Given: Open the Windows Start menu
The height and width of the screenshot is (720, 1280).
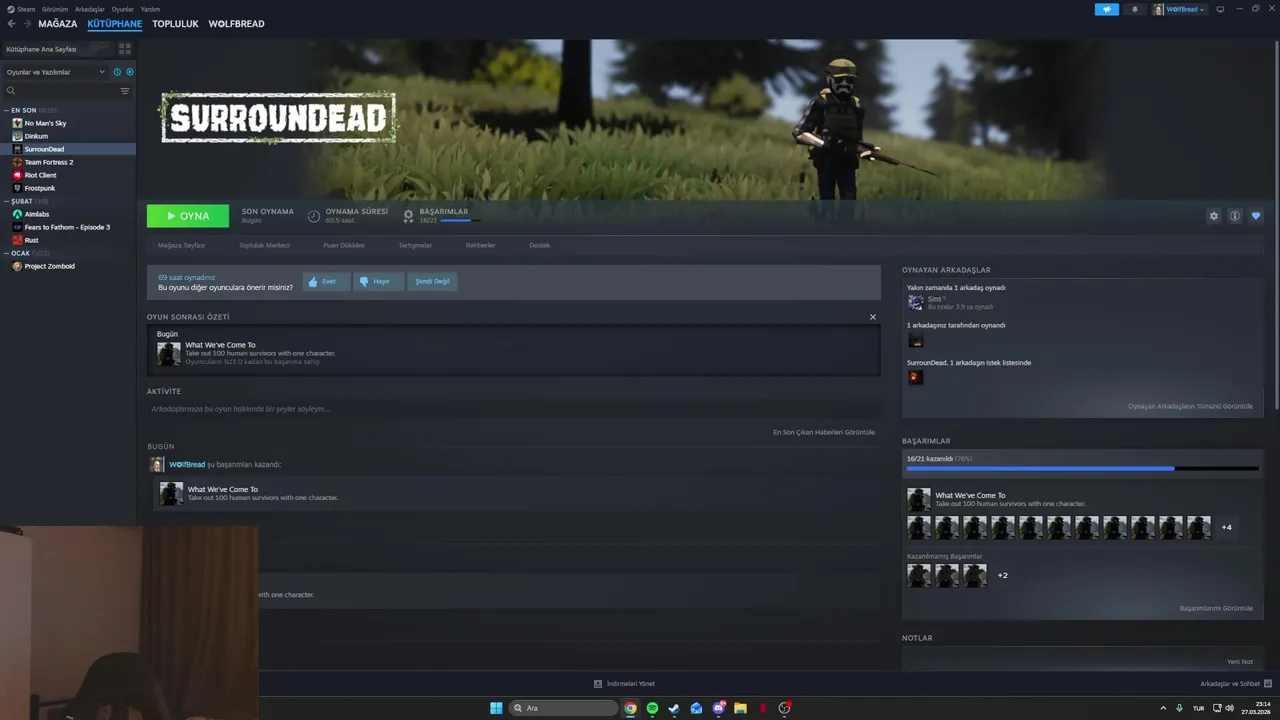Looking at the screenshot, I should point(496,708).
